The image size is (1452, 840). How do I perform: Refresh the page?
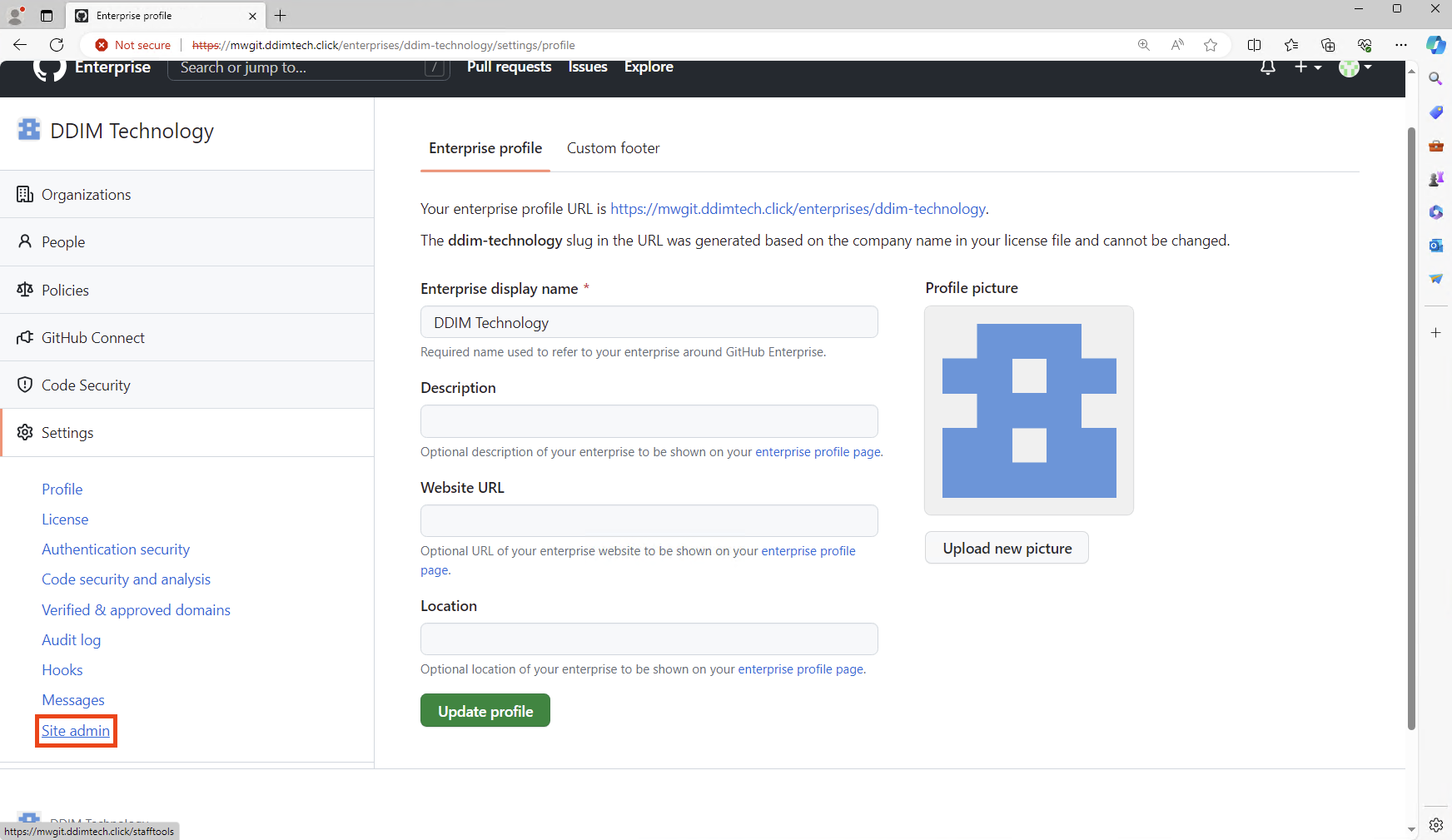[57, 45]
